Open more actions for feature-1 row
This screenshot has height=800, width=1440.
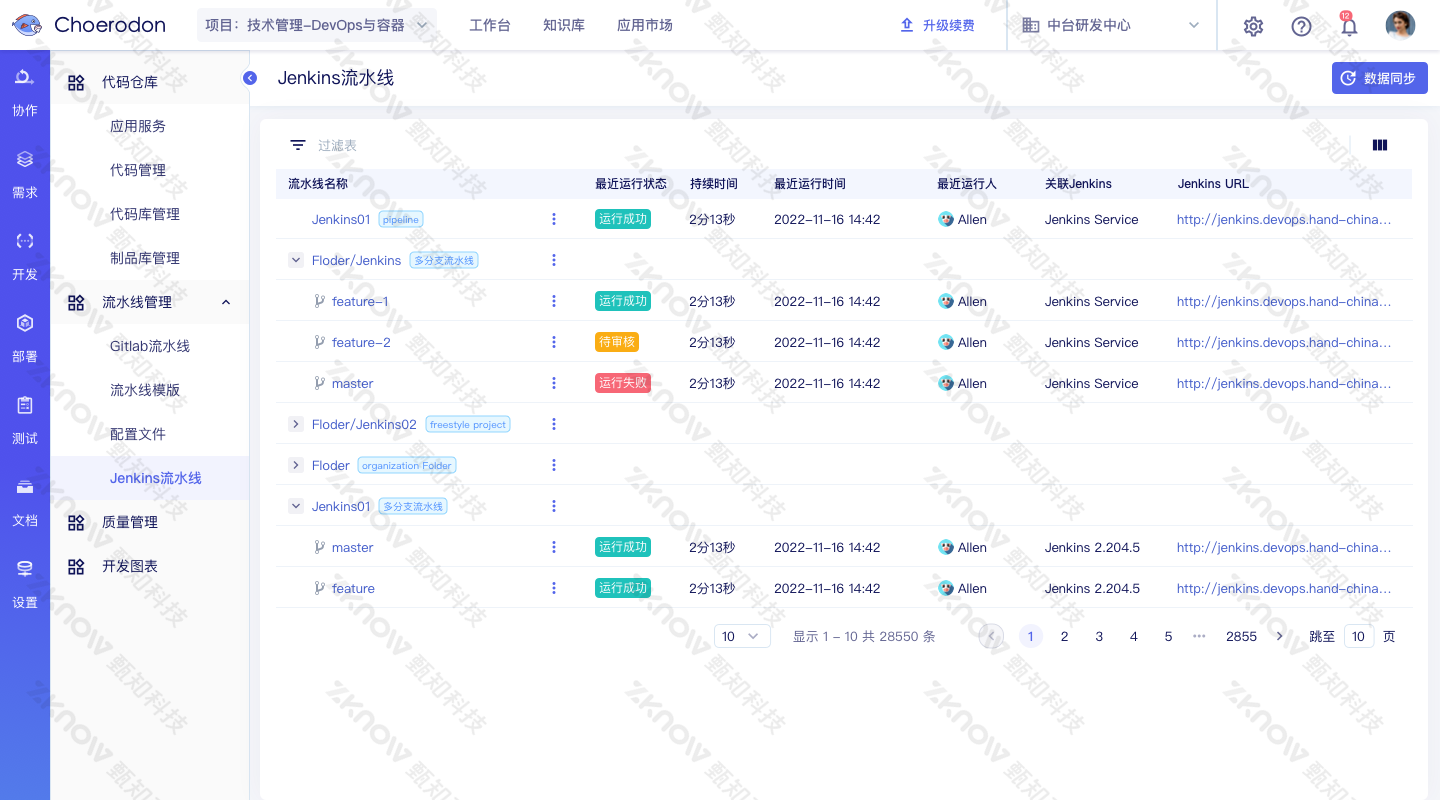tap(554, 301)
